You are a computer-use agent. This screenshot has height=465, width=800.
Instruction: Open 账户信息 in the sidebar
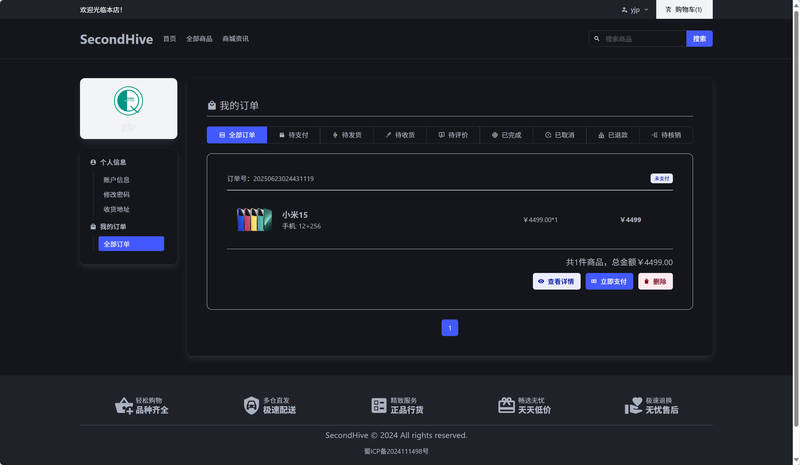point(116,180)
